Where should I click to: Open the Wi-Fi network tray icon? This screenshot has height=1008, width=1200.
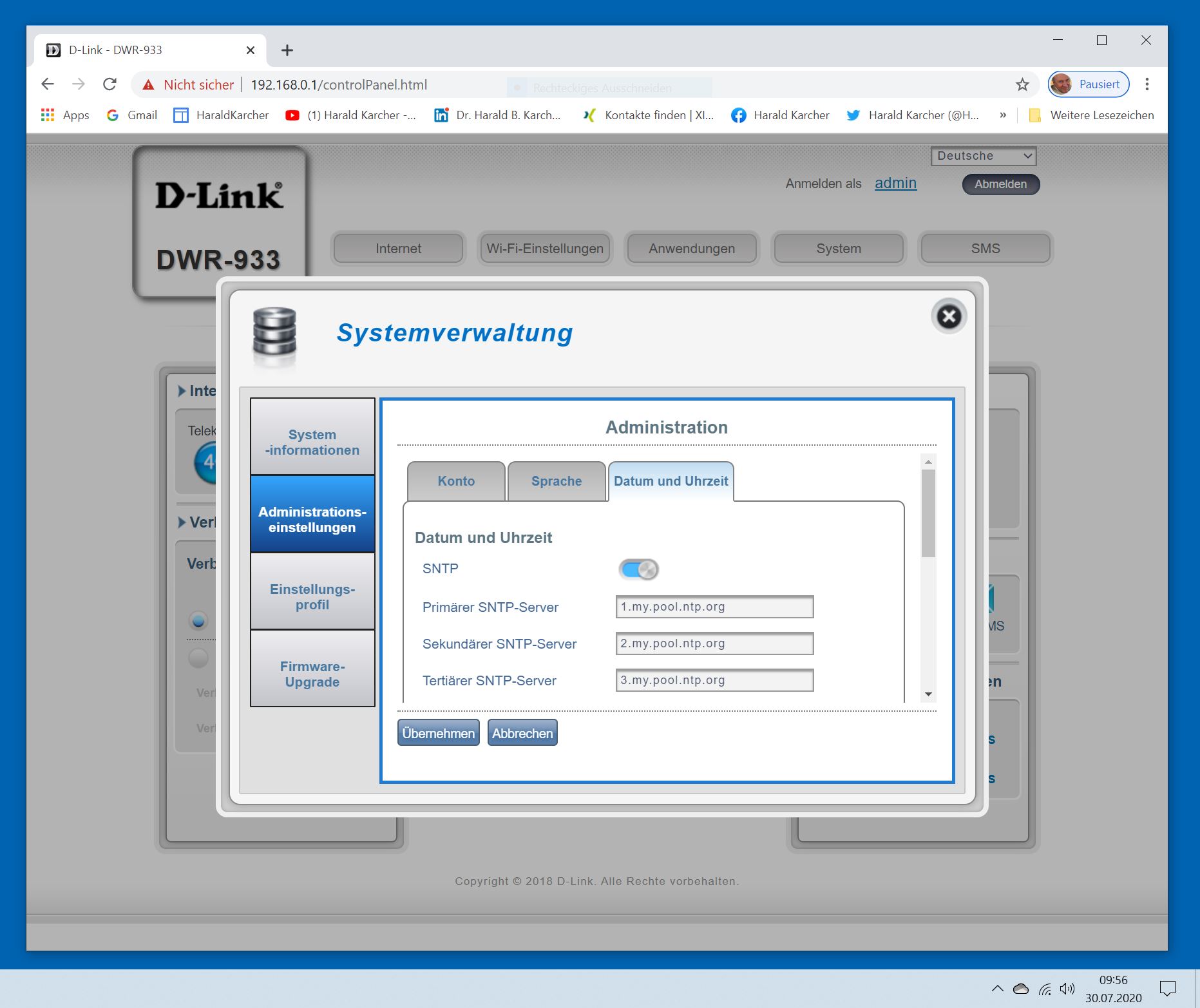click(x=1045, y=989)
